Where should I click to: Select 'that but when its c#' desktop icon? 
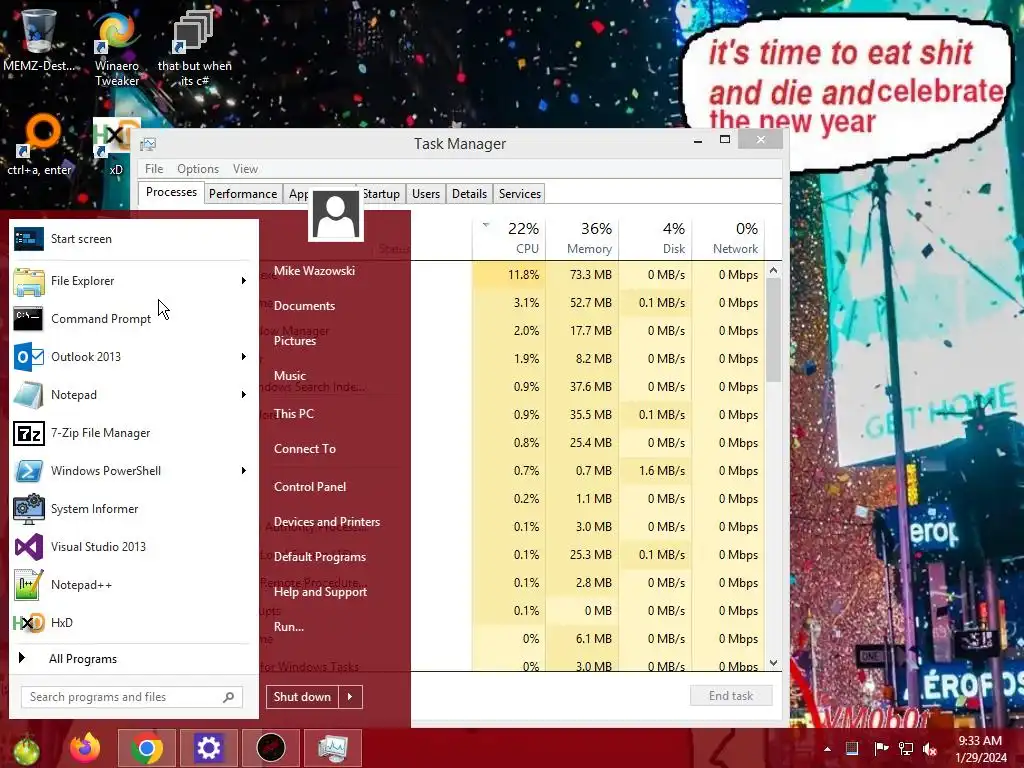point(194,50)
